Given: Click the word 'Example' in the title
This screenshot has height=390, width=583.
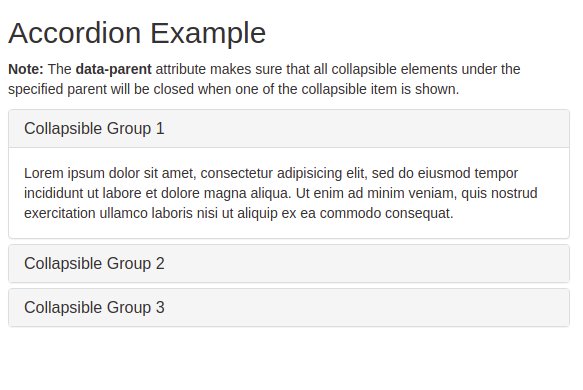Looking at the screenshot, I should tap(208, 34).
